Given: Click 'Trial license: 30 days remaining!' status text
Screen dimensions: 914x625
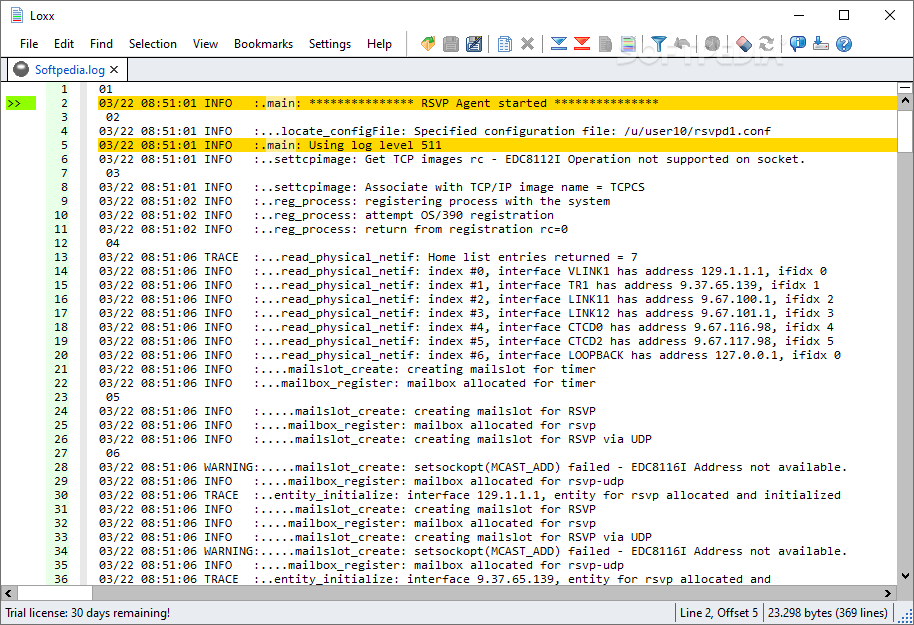Looking at the screenshot, I should tap(87, 613).
